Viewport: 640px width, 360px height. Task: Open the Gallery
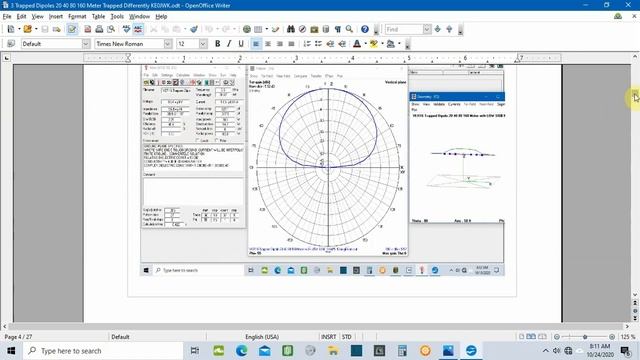[314, 29]
